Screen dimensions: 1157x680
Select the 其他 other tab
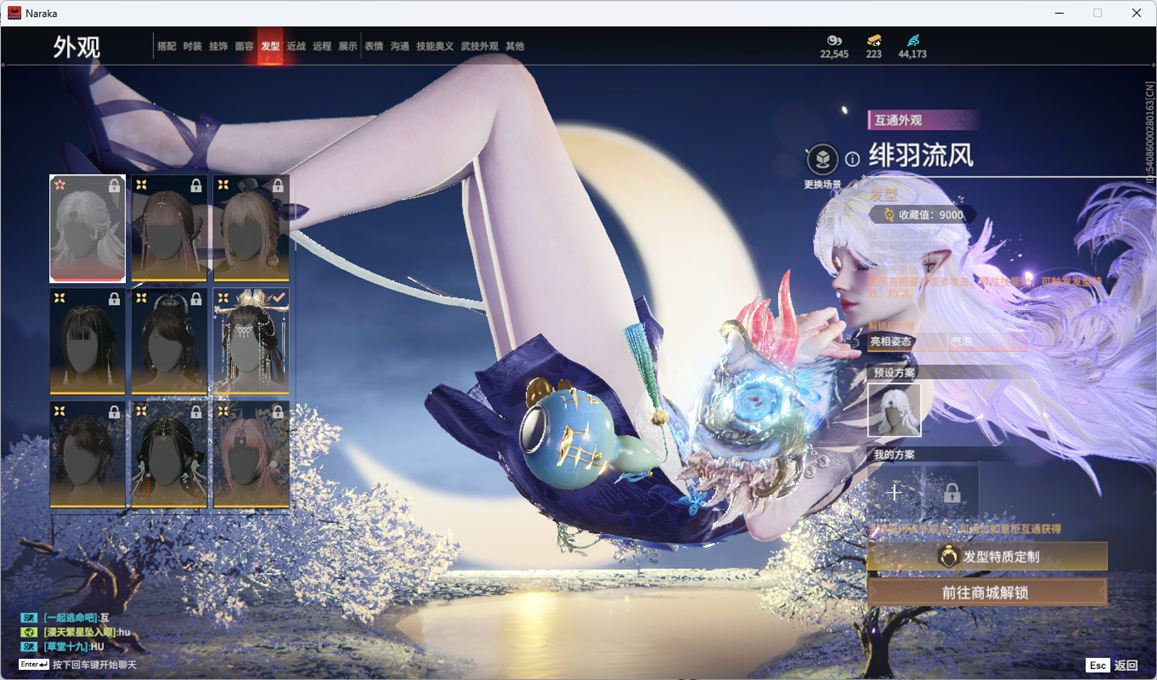pyautogui.click(x=514, y=46)
